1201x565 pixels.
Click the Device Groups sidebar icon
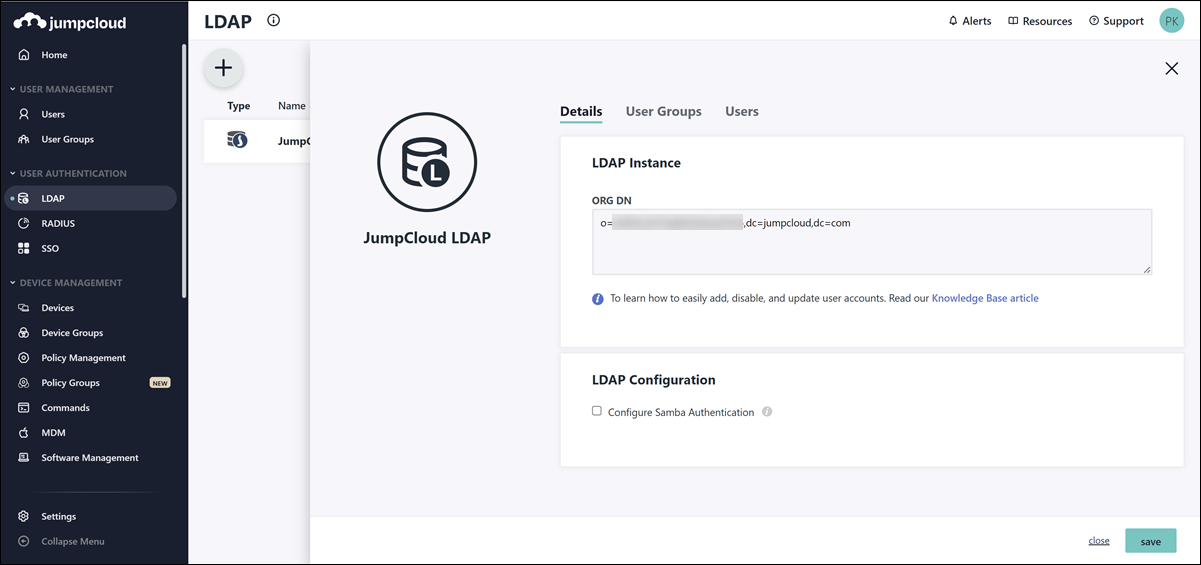click(x=24, y=333)
